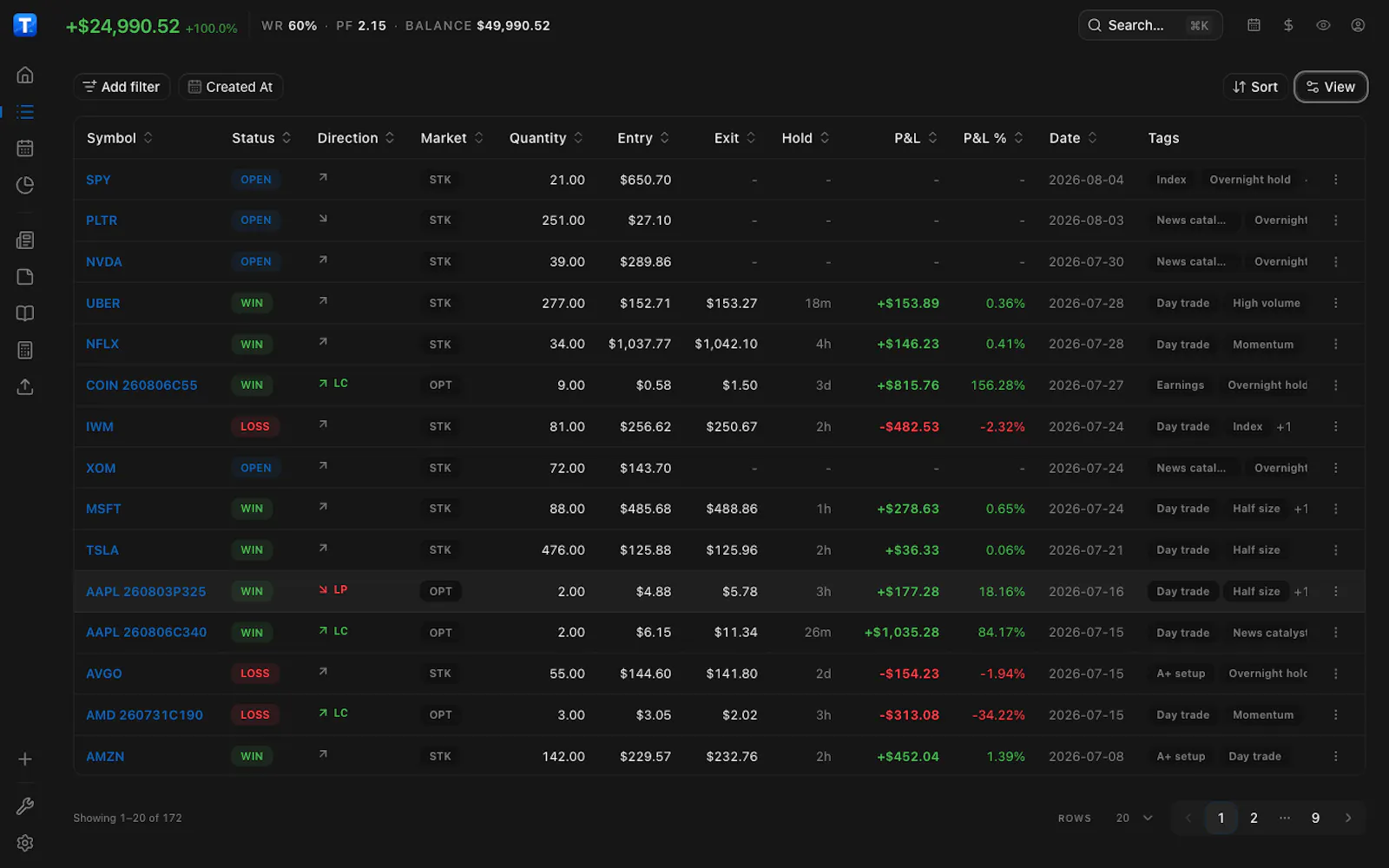The width and height of the screenshot is (1389, 868).
Task: Click the Add filter button
Action: point(122,87)
